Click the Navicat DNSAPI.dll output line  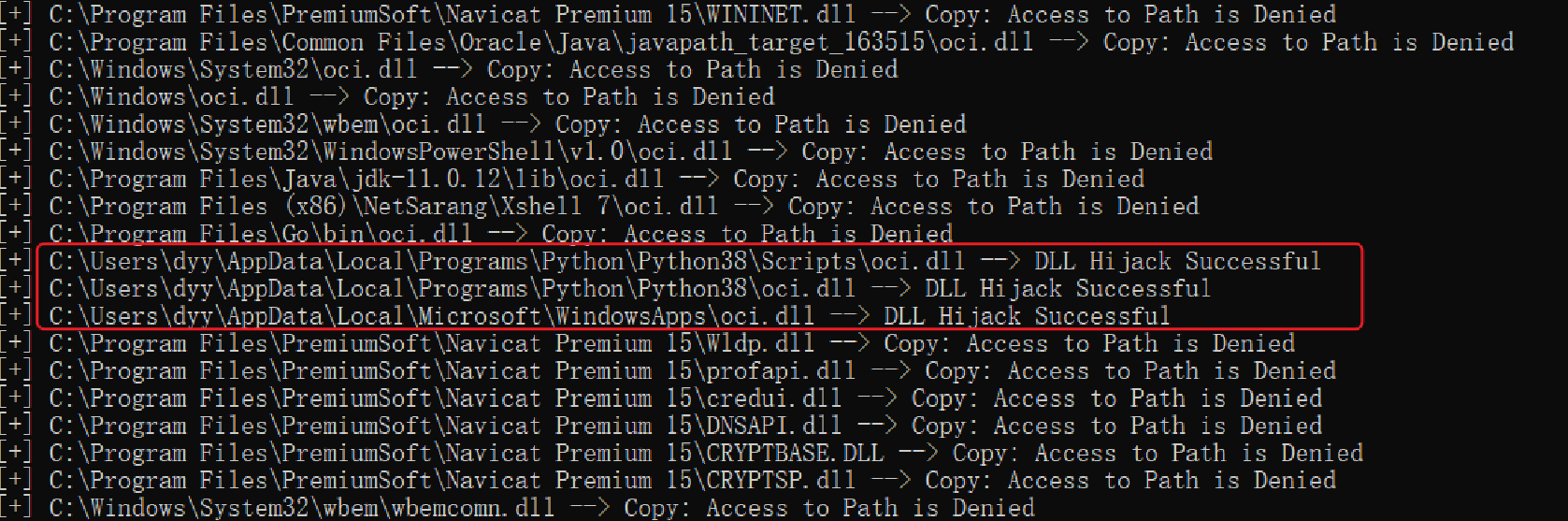[662, 426]
